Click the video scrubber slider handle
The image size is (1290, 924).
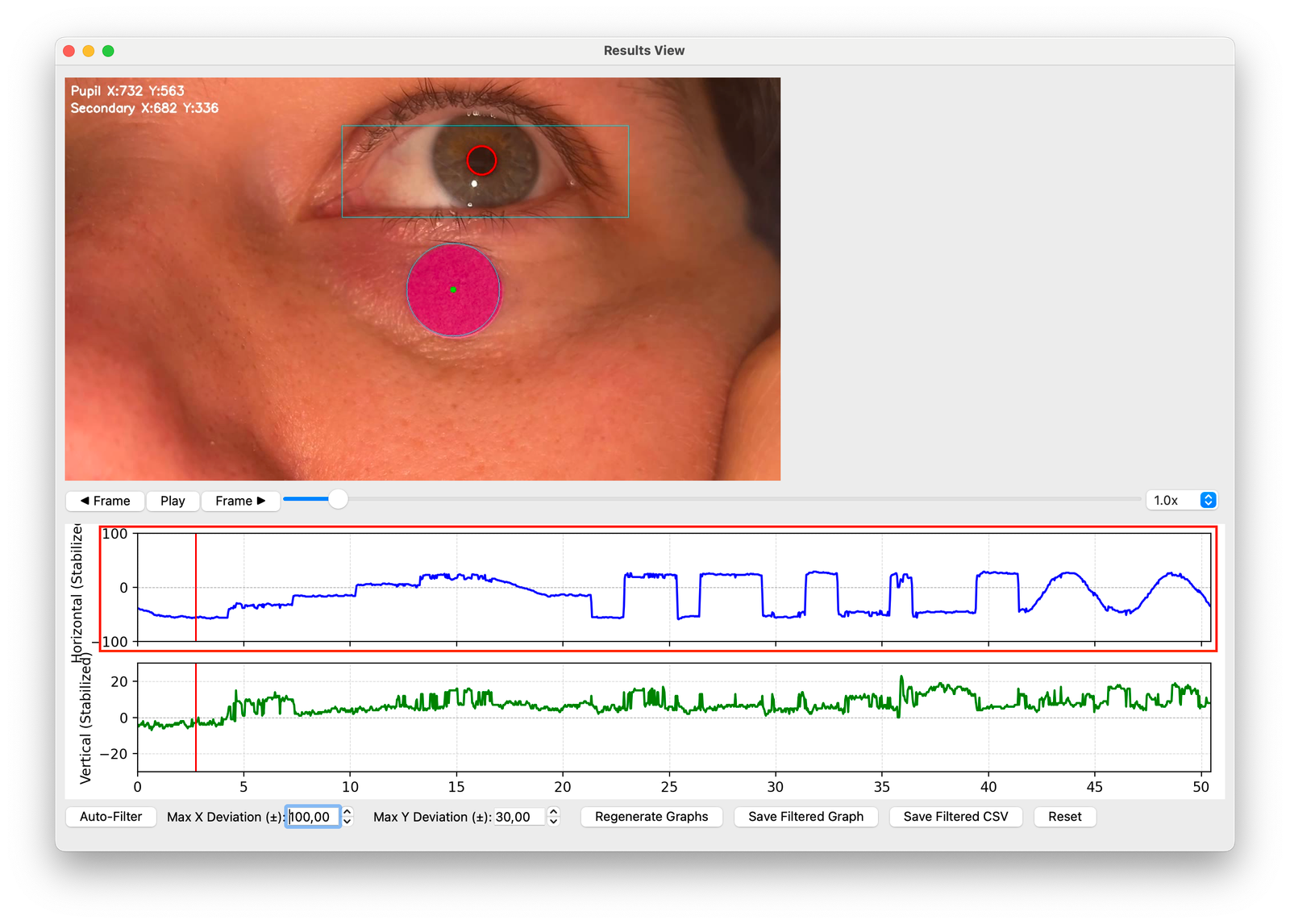[x=338, y=500]
